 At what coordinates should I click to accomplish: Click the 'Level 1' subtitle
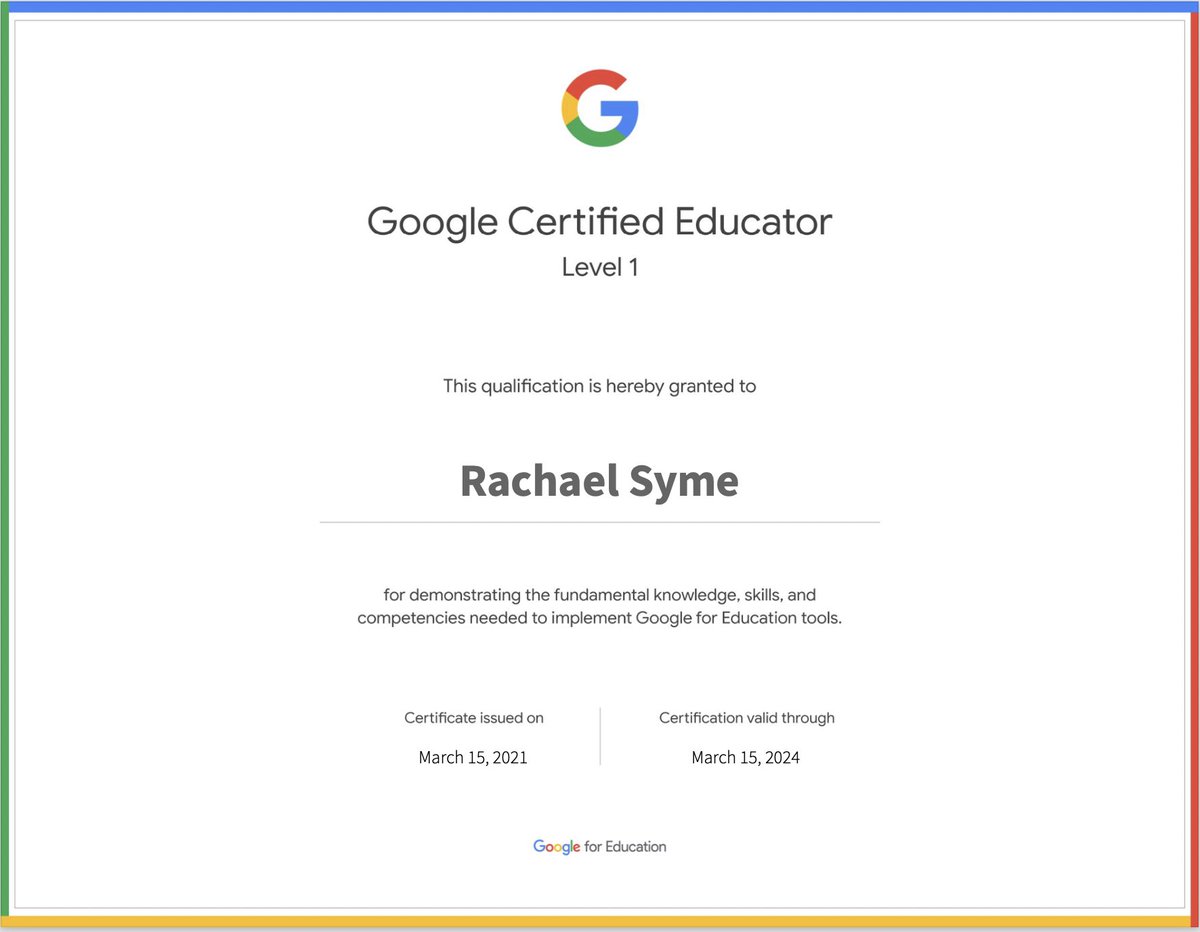[600, 268]
